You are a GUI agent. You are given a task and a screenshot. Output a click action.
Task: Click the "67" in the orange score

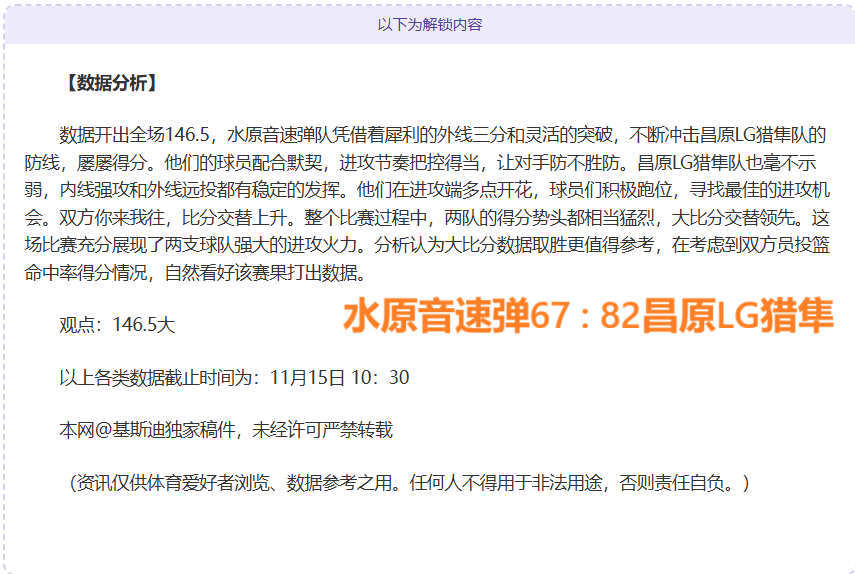tap(547, 316)
